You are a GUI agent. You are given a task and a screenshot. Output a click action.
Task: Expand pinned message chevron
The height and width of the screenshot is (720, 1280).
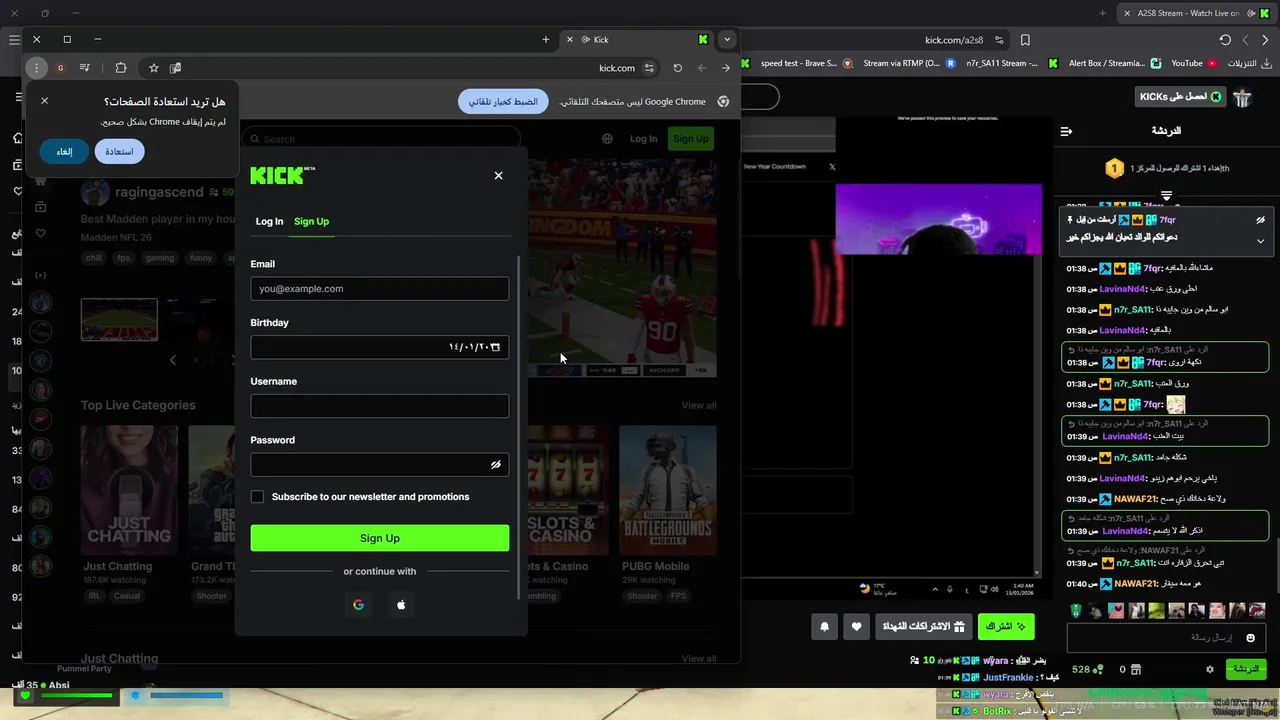(1260, 241)
